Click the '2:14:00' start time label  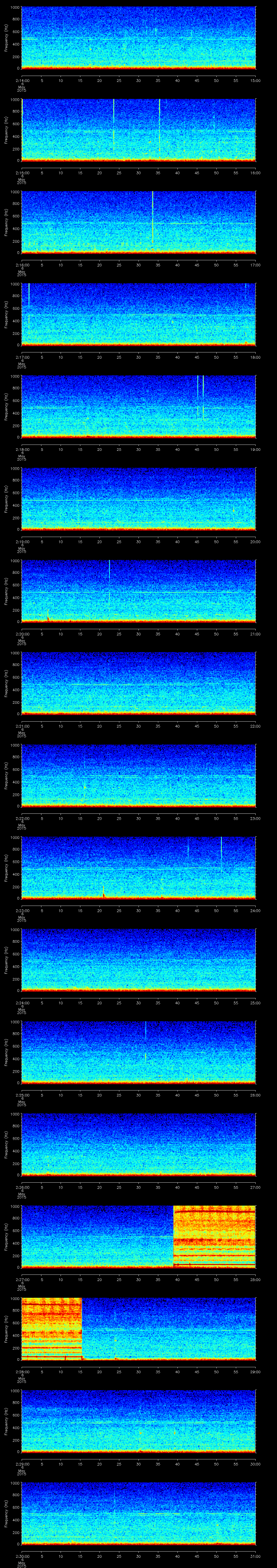22,80
